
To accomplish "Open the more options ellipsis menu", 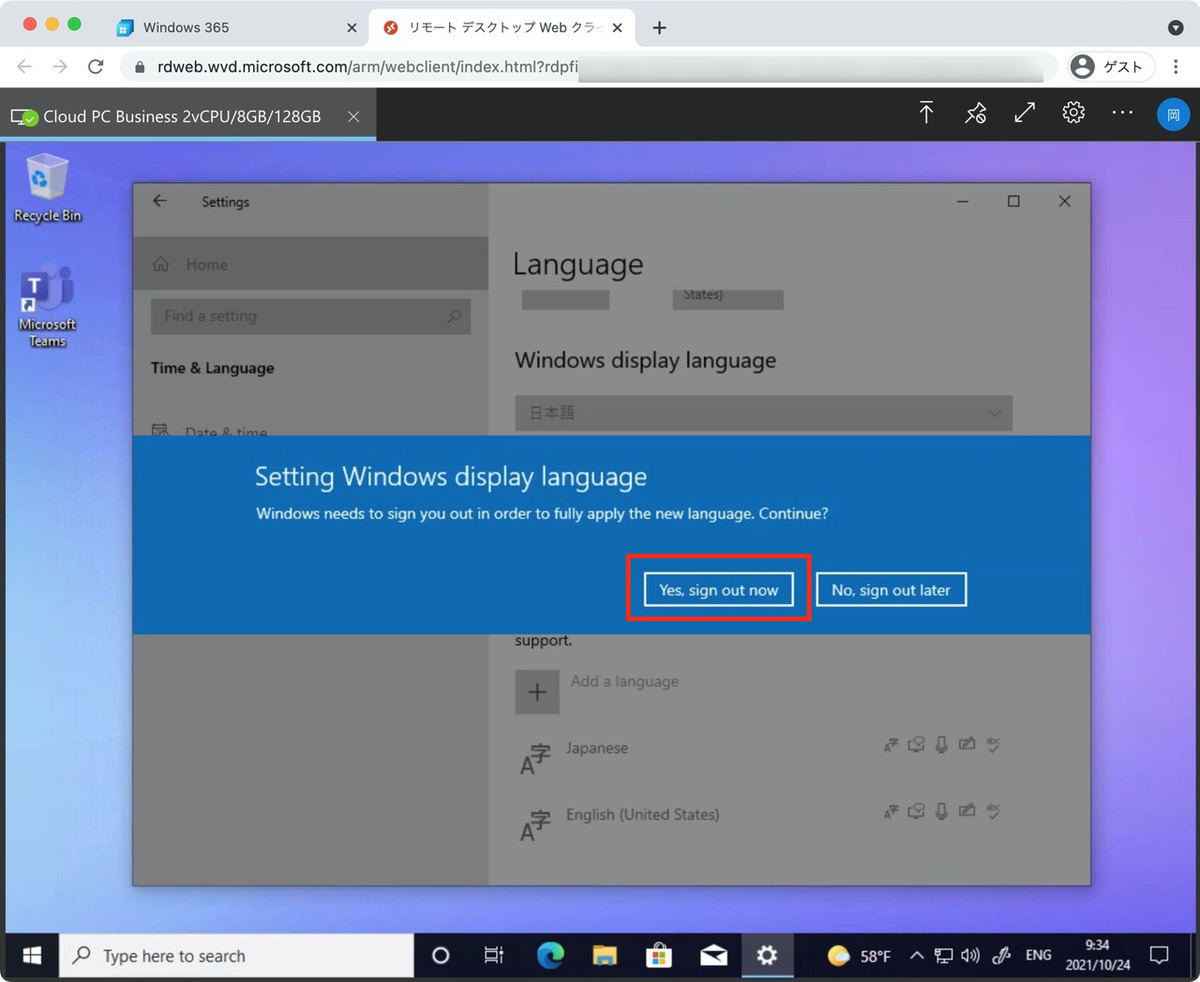I will [1122, 113].
